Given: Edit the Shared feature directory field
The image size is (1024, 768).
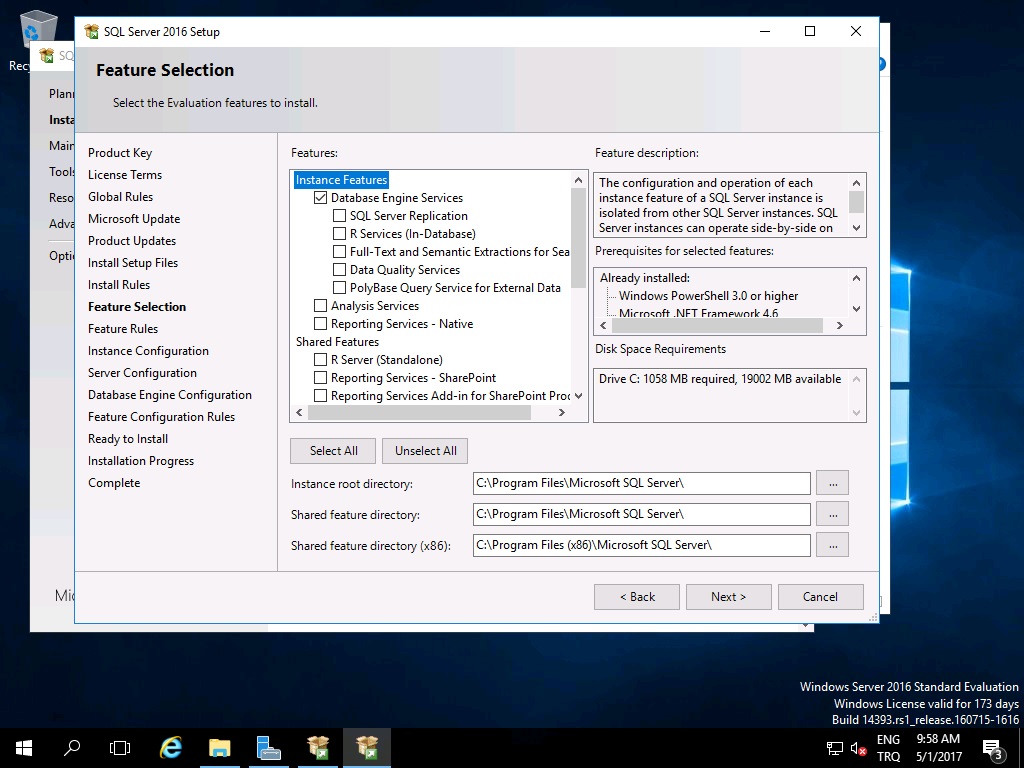Looking at the screenshot, I should click(641, 514).
